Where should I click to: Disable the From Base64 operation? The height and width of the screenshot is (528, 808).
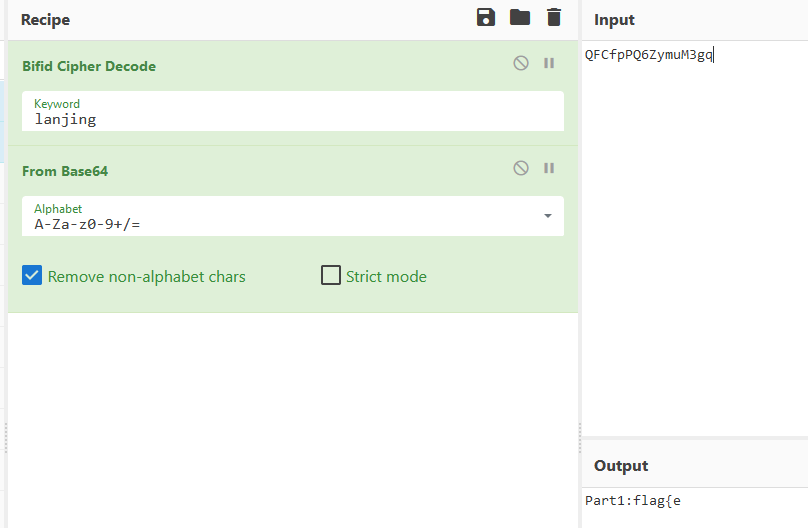click(x=521, y=168)
